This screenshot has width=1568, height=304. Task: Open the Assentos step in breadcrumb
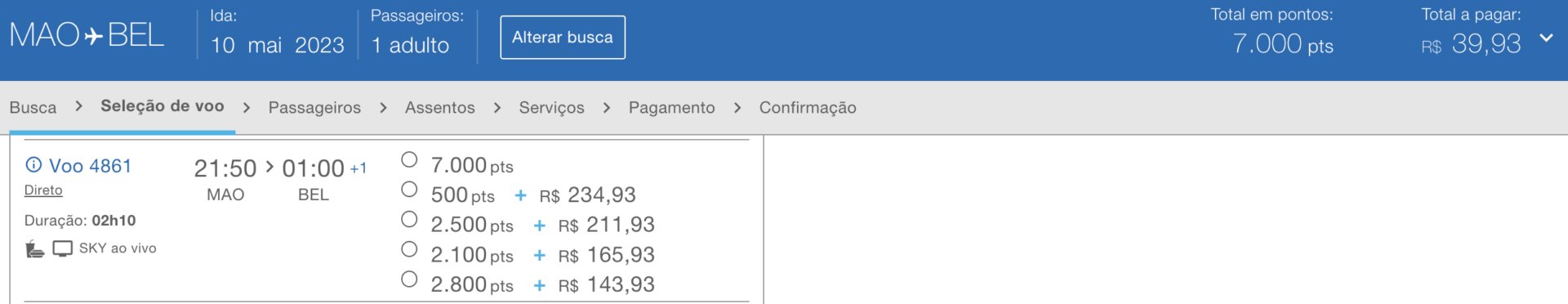coord(439,107)
